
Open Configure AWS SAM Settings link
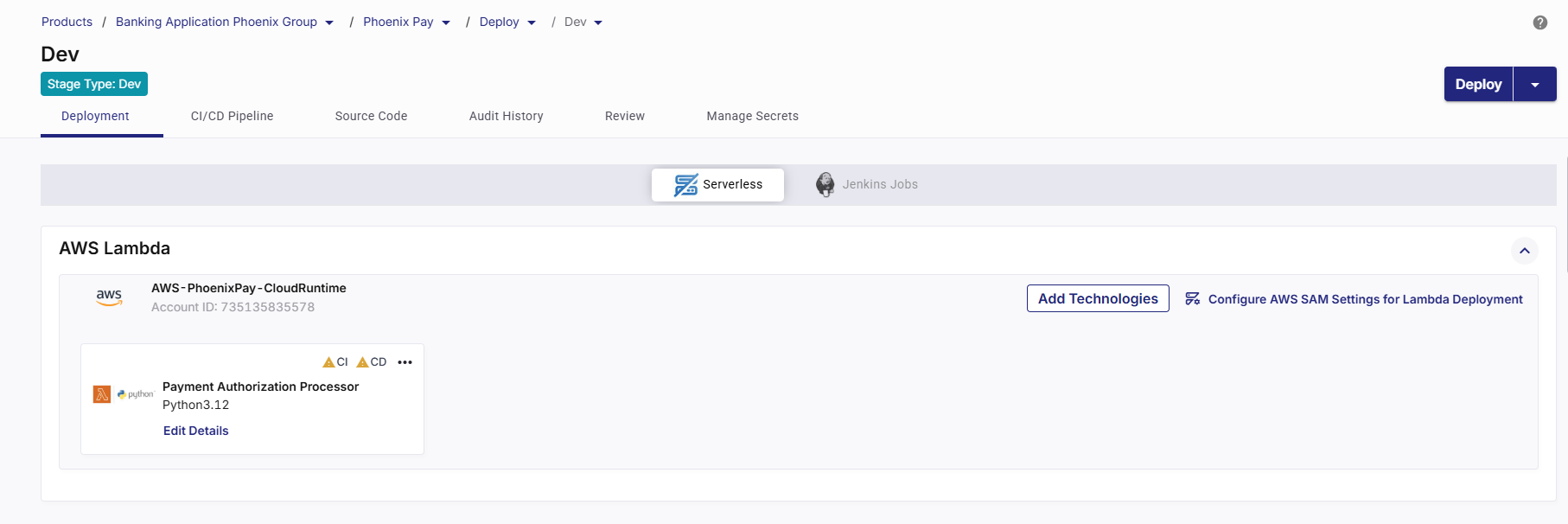(1364, 299)
